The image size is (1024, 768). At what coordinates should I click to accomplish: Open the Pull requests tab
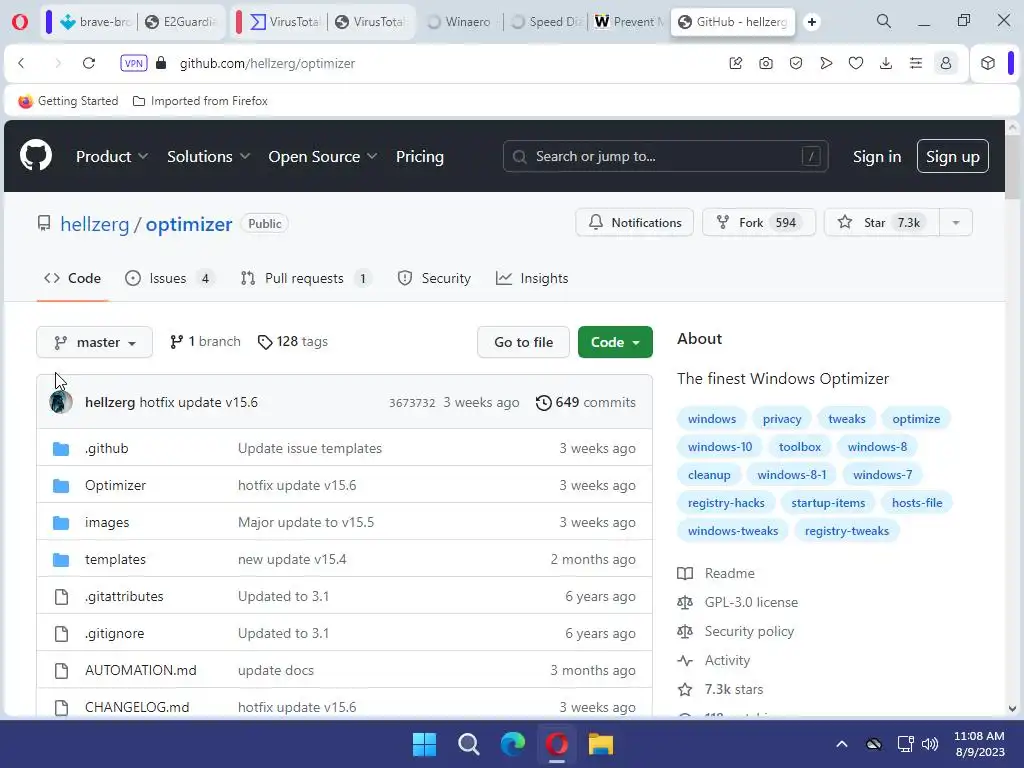(x=306, y=278)
